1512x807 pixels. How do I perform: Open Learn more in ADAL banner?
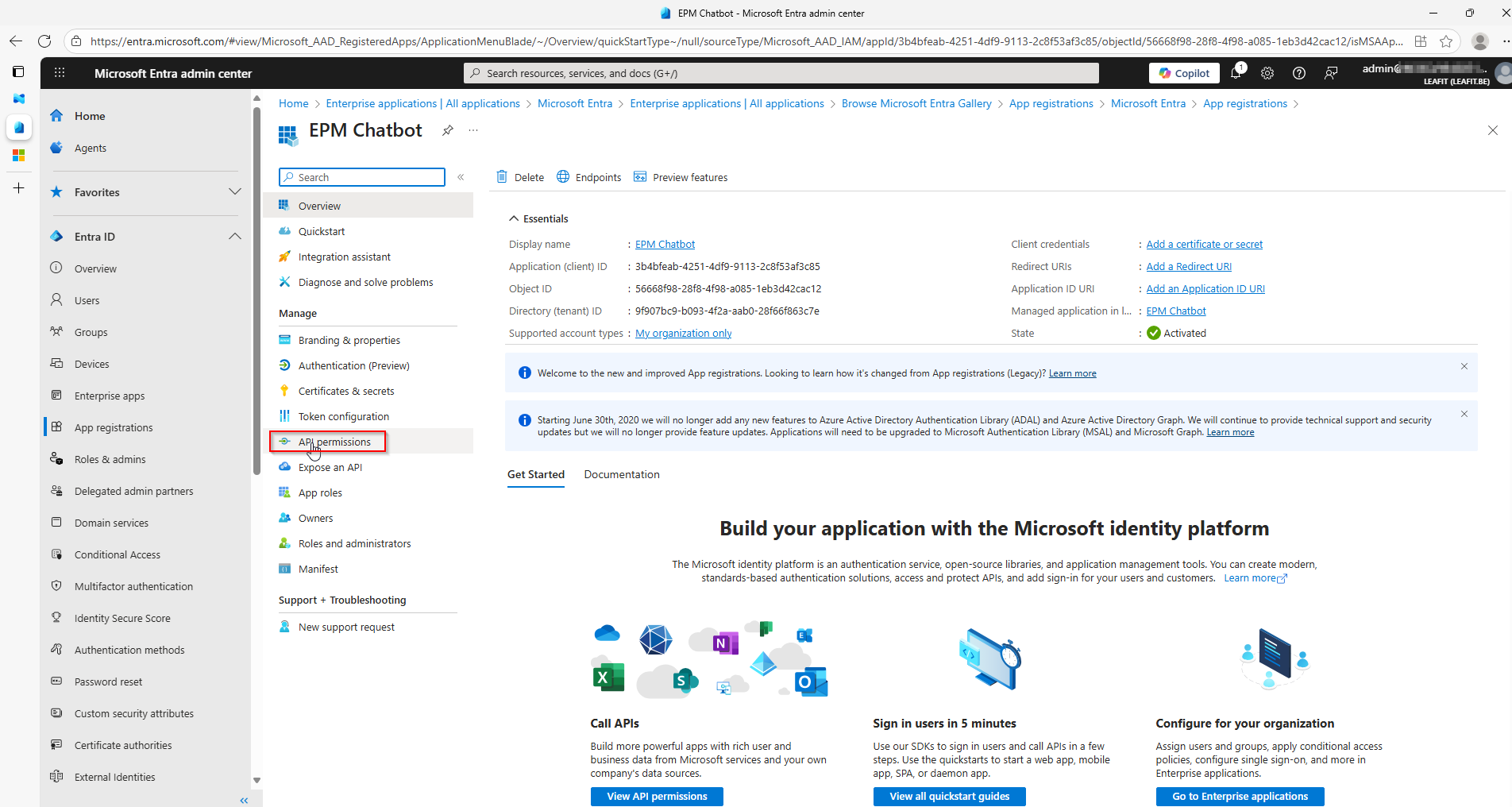[x=1230, y=432]
